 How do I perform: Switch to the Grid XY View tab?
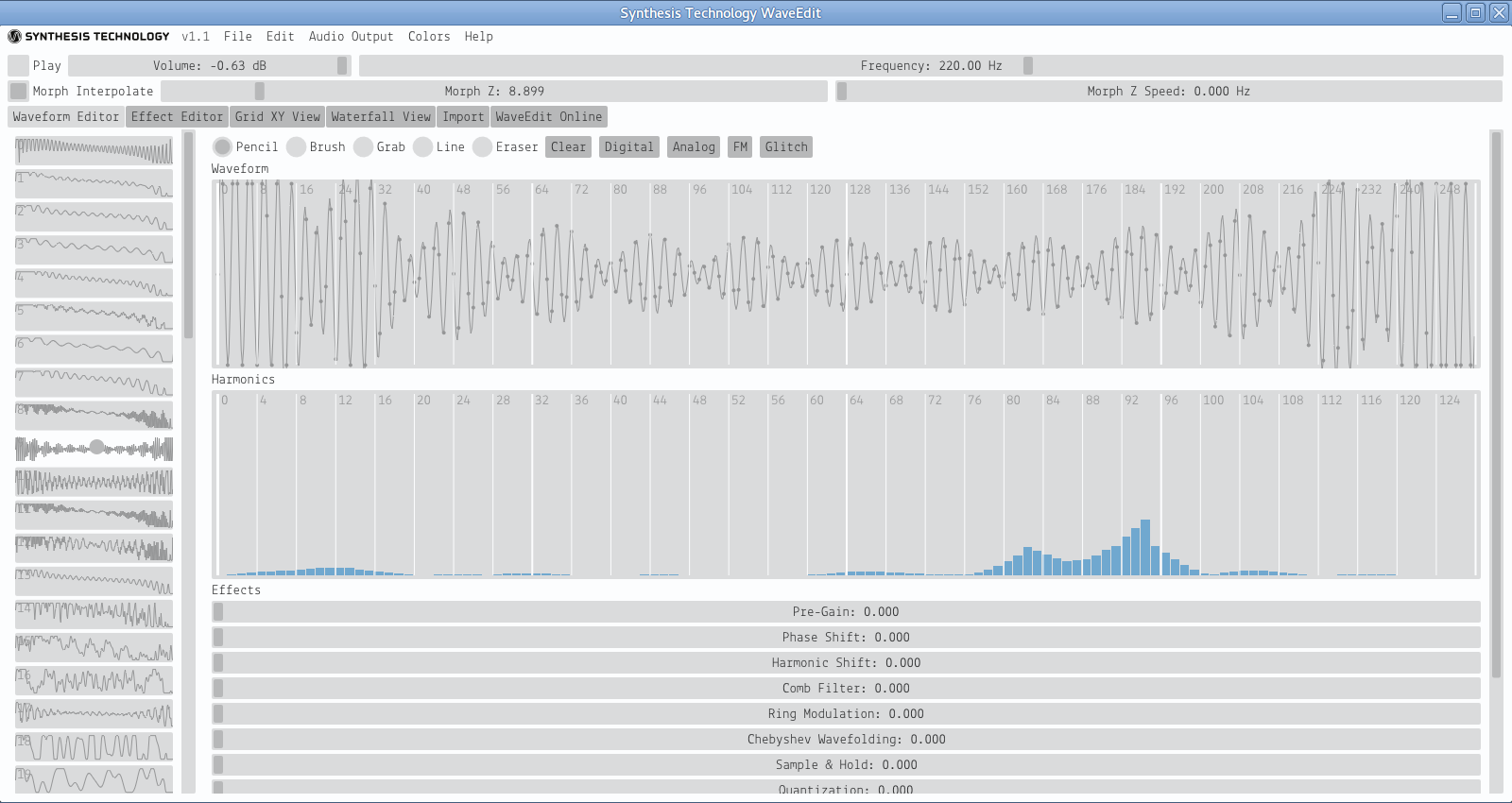pyautogui.click(x=277, y=116)
